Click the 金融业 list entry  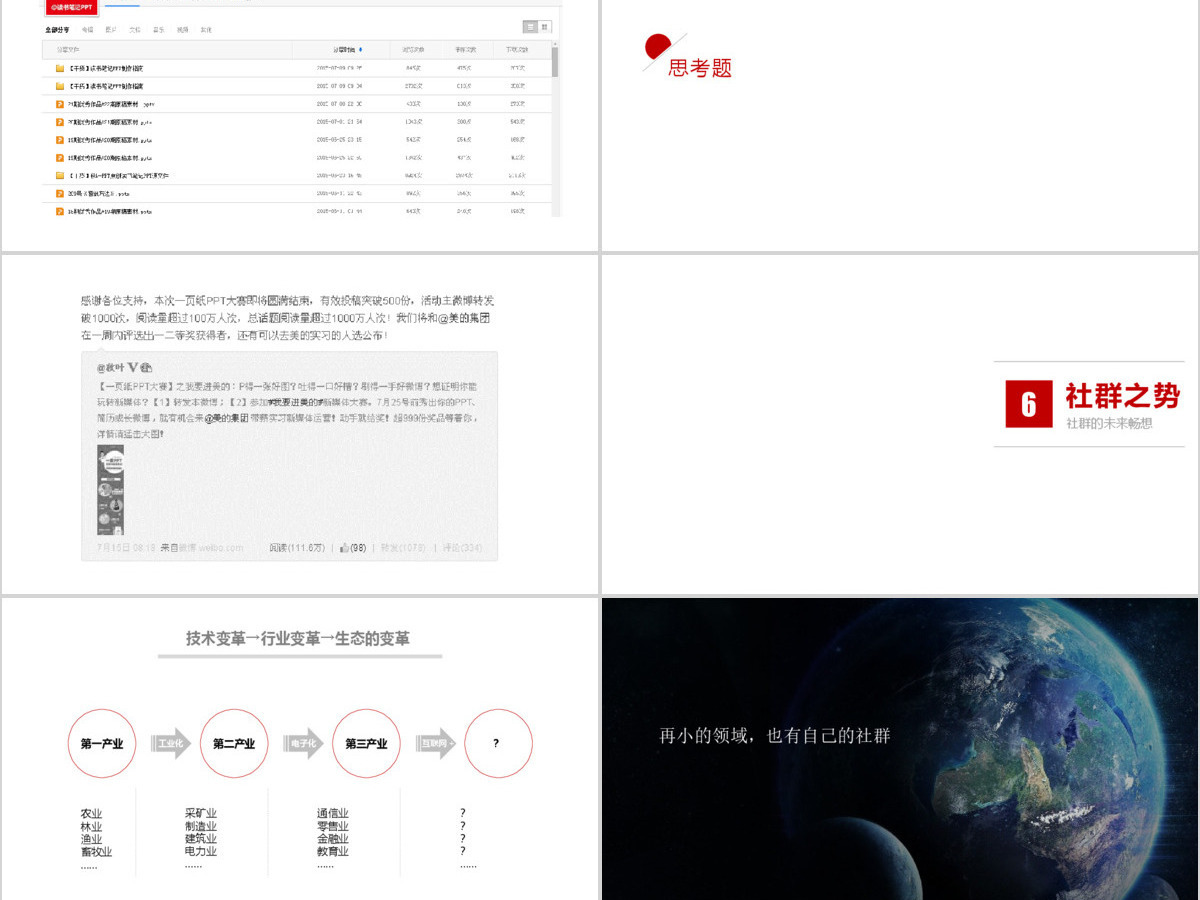333,839
